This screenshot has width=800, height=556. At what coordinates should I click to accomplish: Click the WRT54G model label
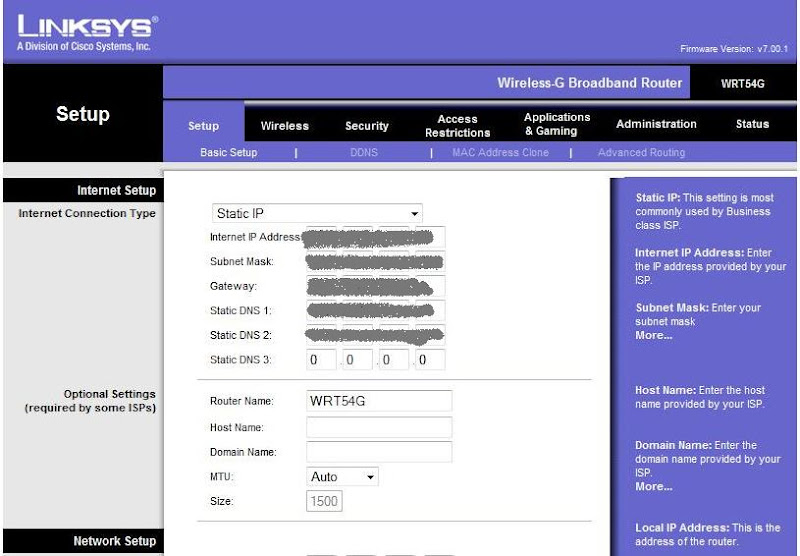[x=742, y=84]
